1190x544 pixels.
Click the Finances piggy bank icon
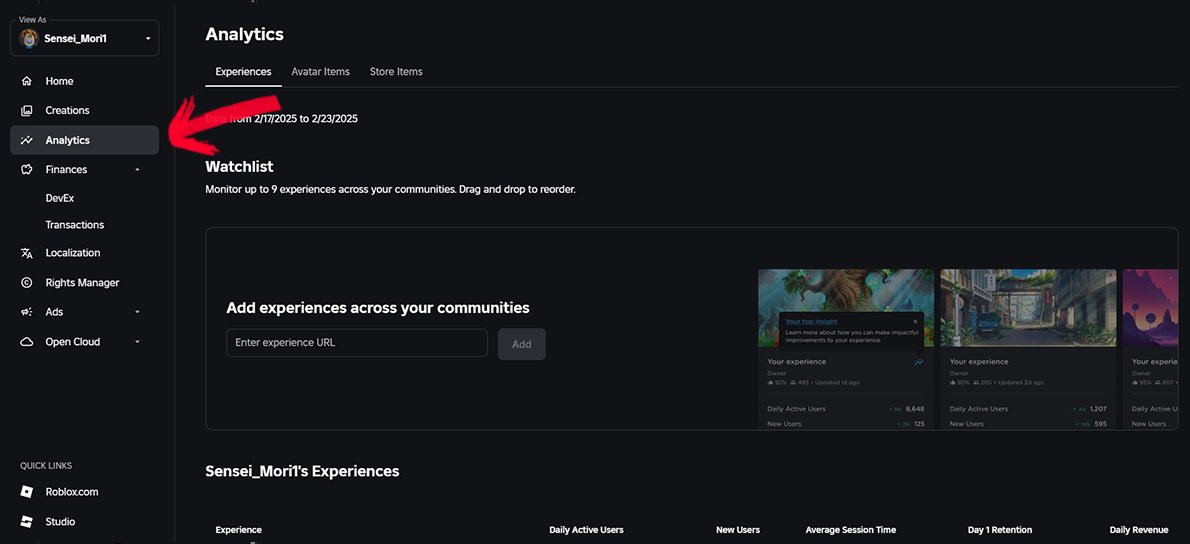click(27, 170)
